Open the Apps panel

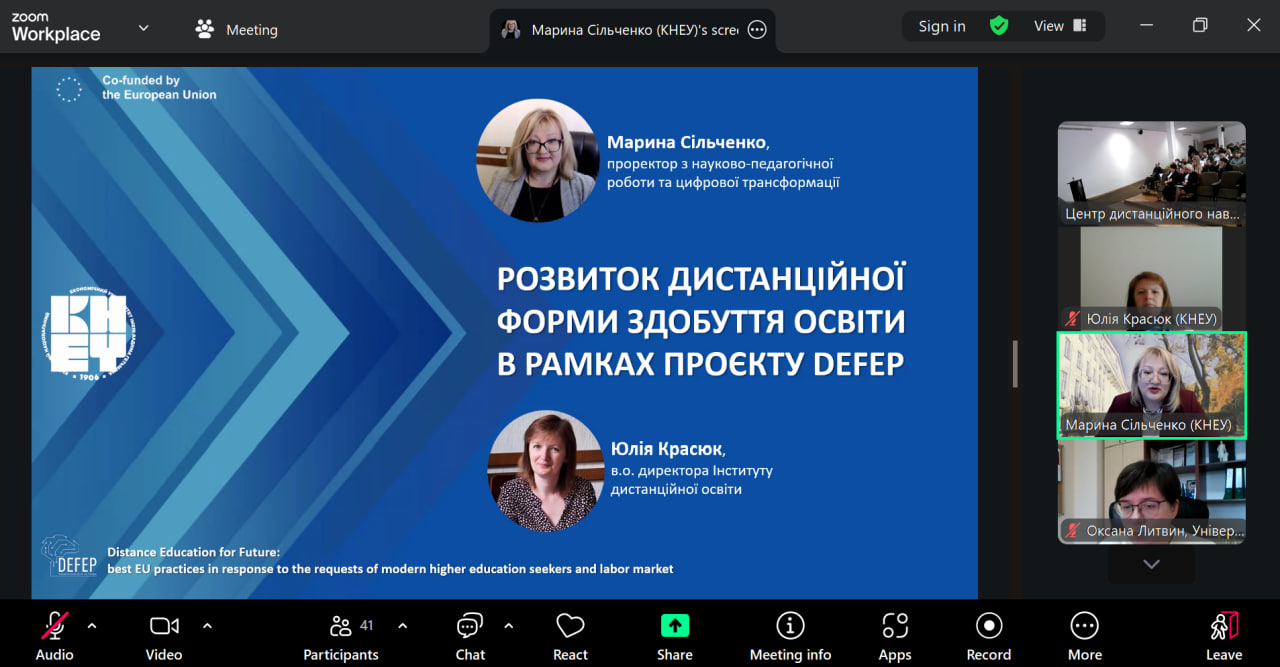(895, 634)
